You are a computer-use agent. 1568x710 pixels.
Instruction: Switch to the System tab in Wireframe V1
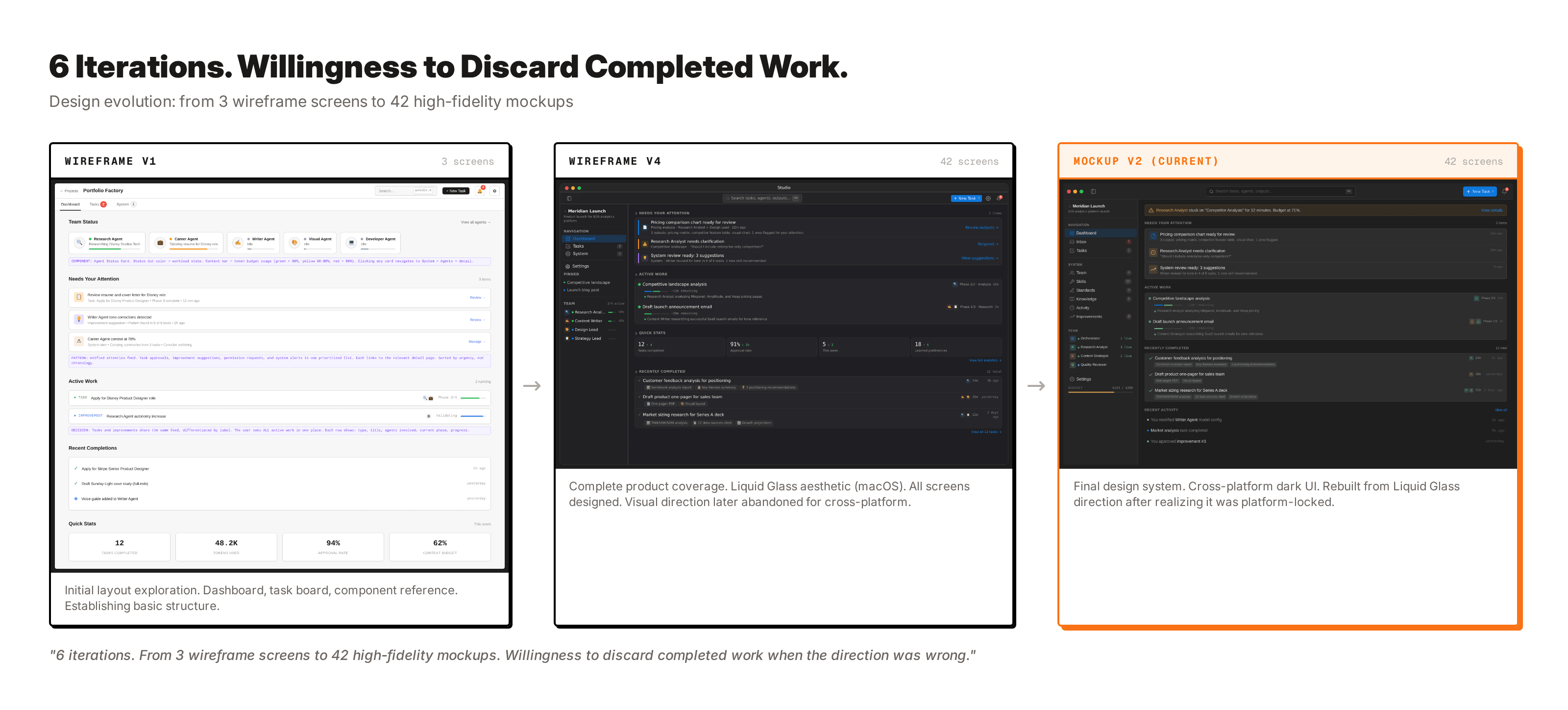coord(126,204)
